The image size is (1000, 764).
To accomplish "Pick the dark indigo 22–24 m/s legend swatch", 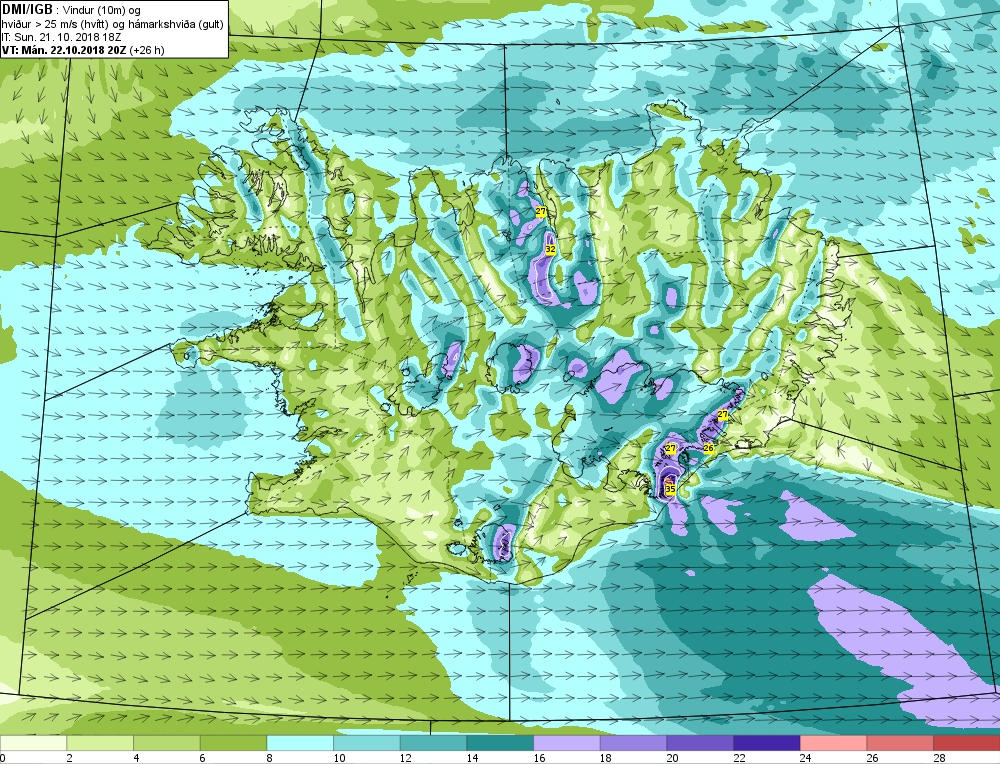I will 767,743.
